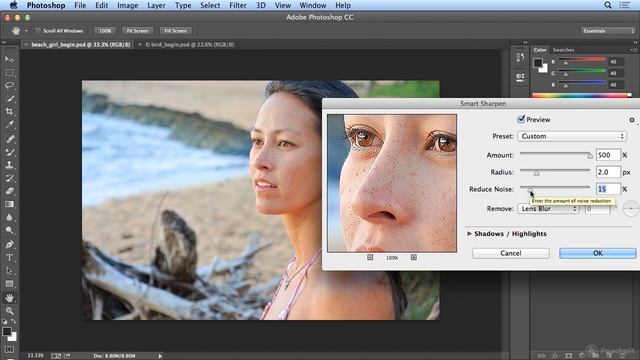The height and width of the screenshot is (360, 640).
Task: Select the Crop tool
Action: pos(9,111)
